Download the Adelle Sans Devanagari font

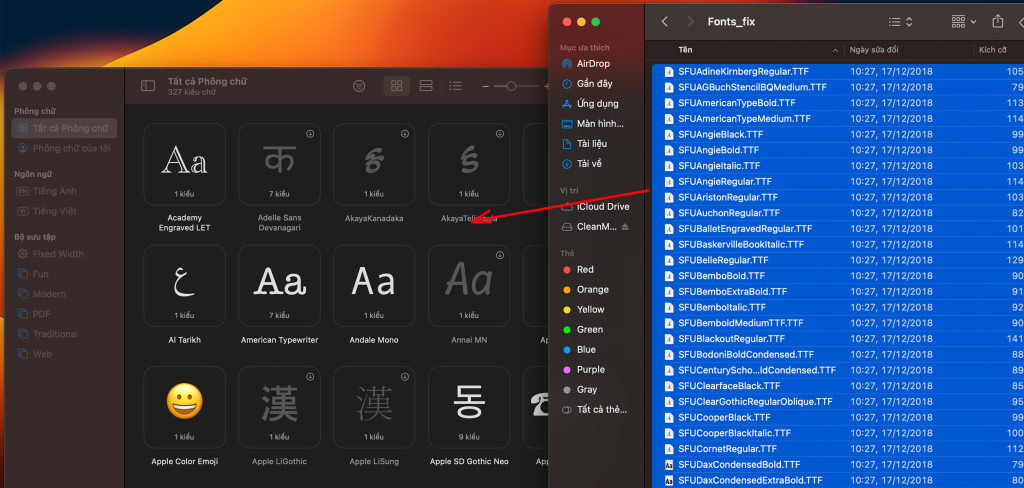pos(310,133)
